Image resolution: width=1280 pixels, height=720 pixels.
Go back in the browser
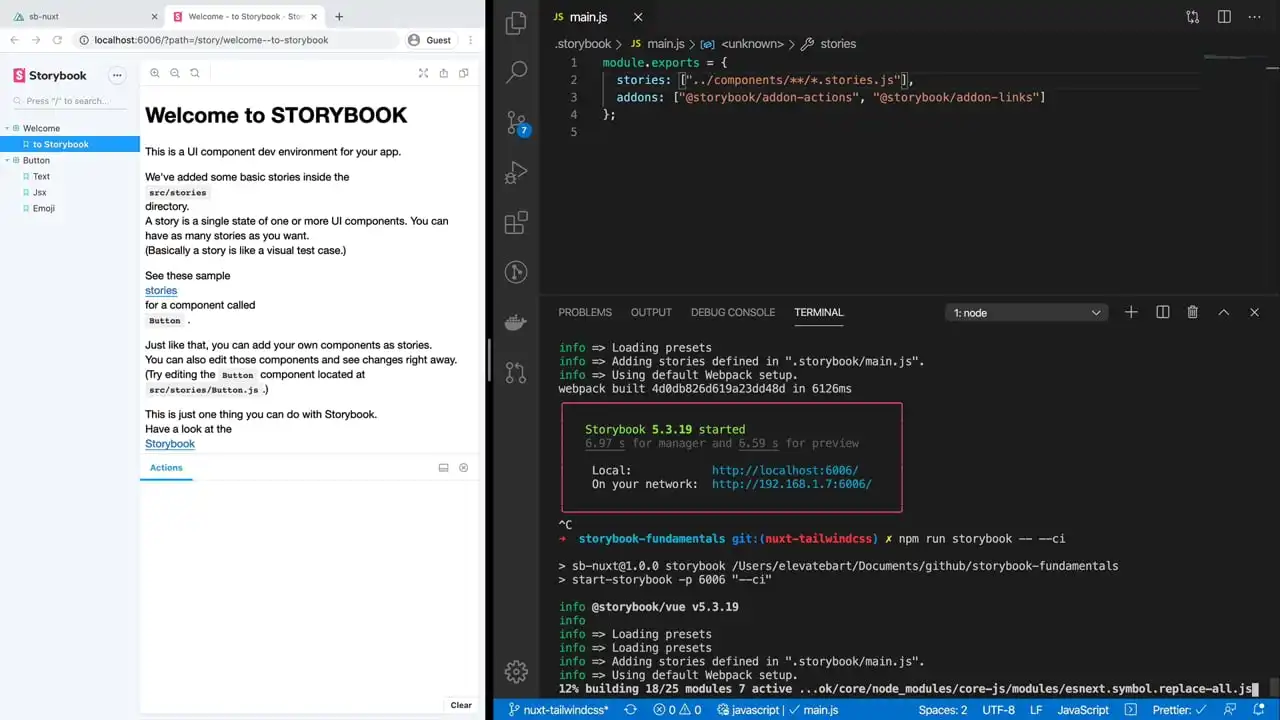pos(14,40)
